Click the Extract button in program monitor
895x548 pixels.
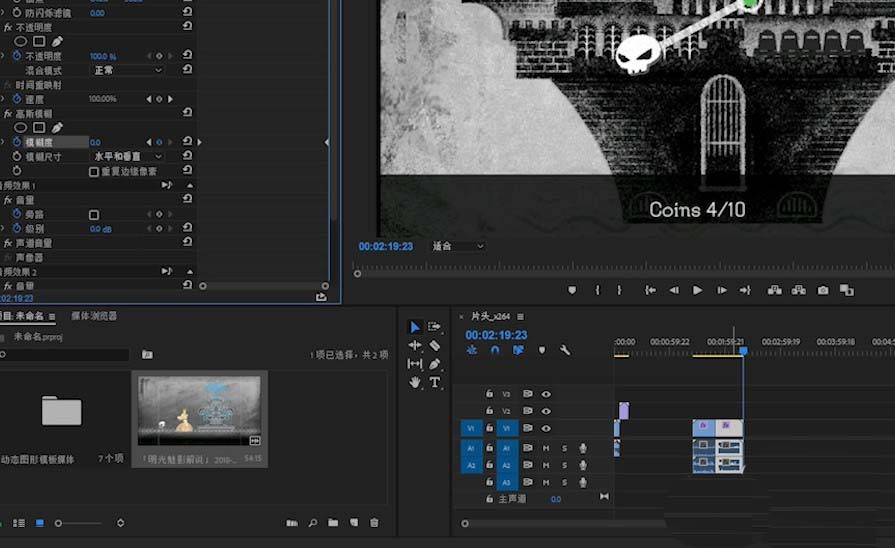799,290
